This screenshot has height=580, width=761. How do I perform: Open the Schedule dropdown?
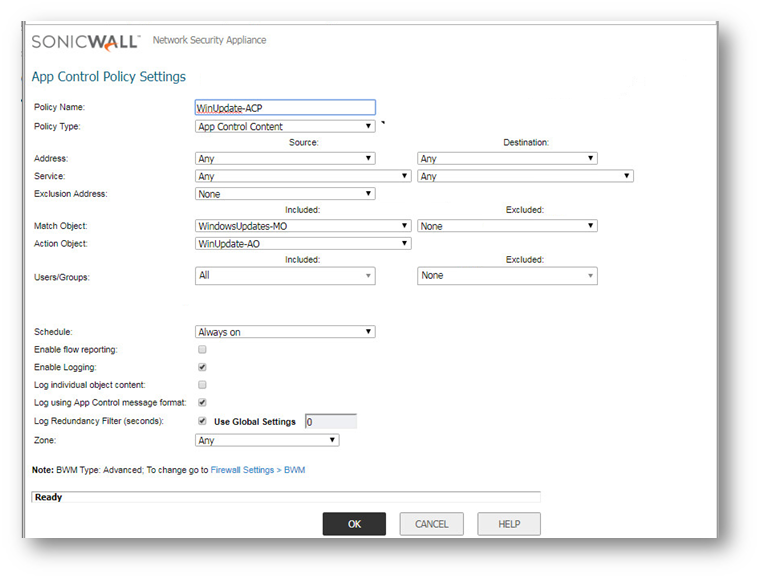(285, 332)
